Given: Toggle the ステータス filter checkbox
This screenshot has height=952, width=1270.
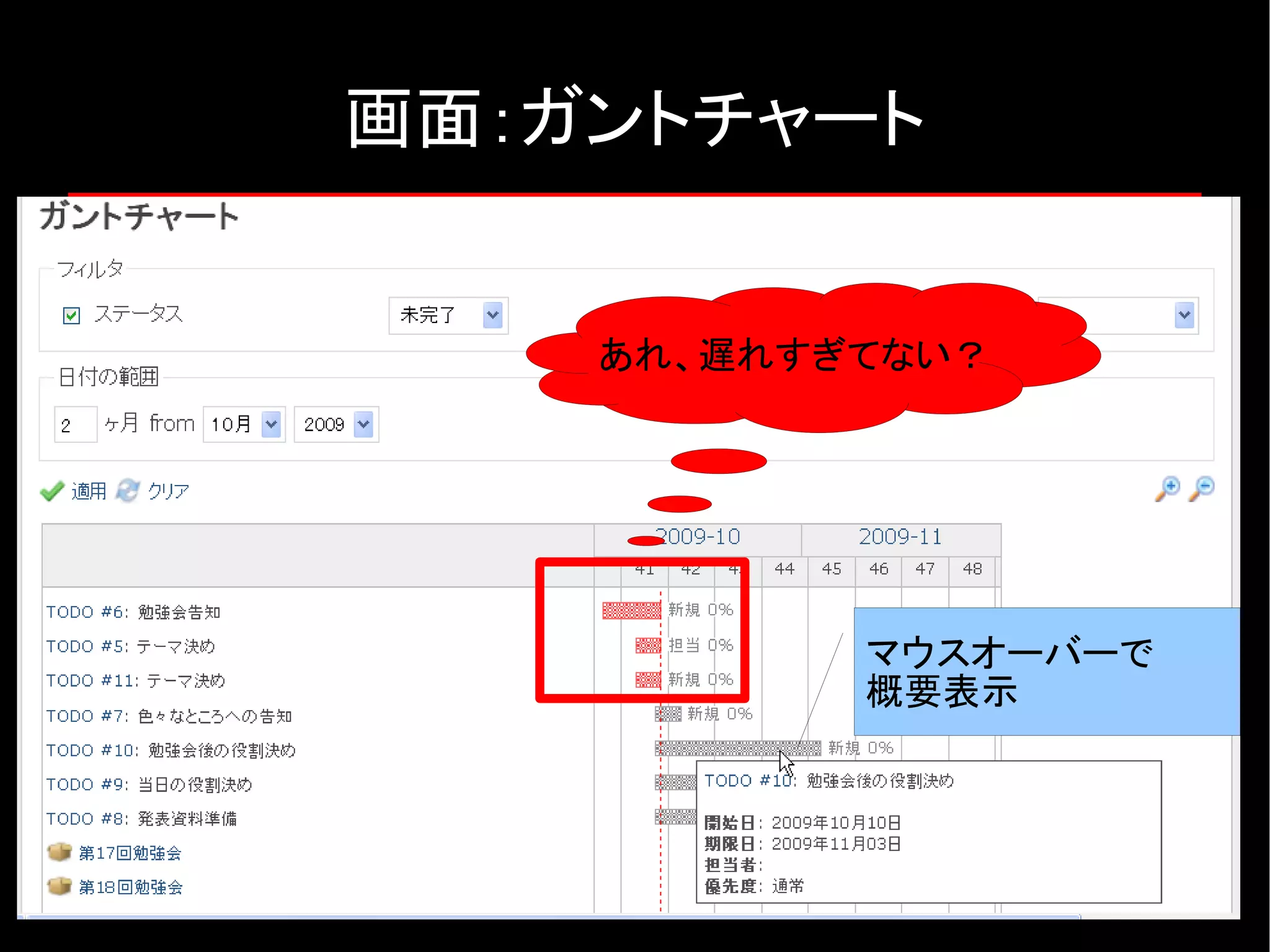Looking at the screenshot, I should click(x=71, y=316).
